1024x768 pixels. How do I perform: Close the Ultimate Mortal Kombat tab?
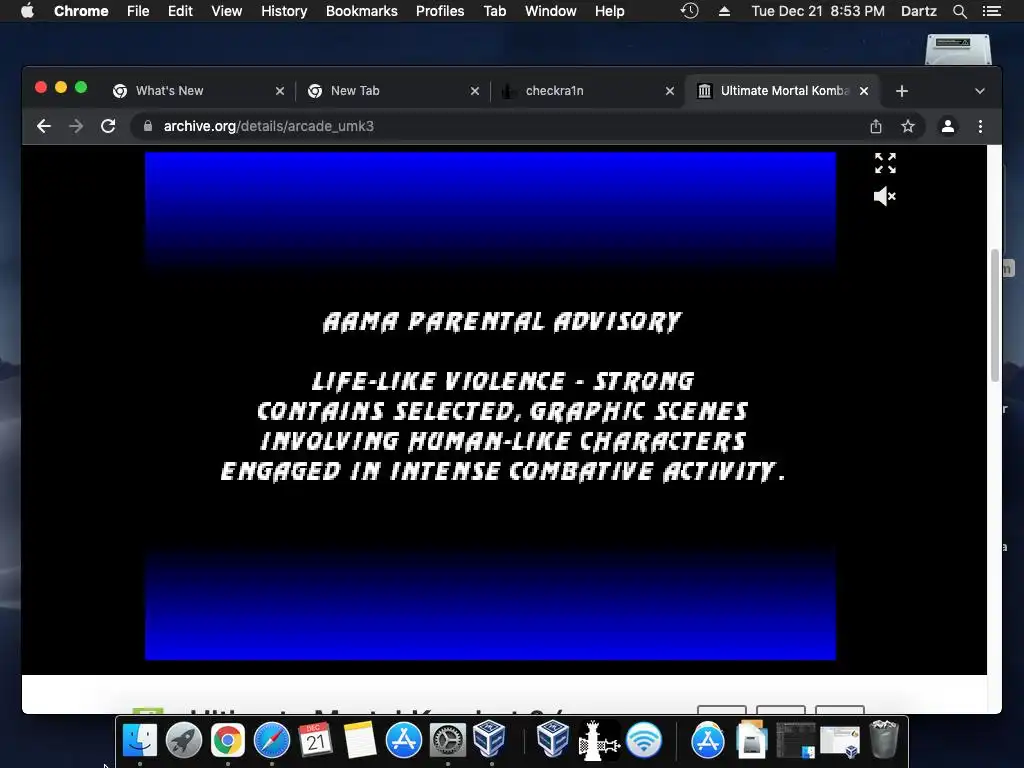[864, 91]
